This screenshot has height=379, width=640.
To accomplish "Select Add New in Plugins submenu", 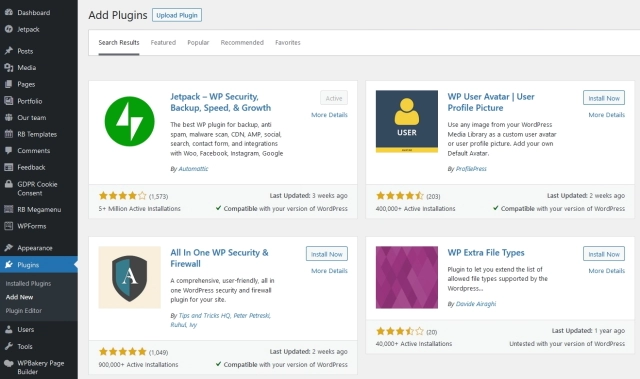I will tap(19, 297).
